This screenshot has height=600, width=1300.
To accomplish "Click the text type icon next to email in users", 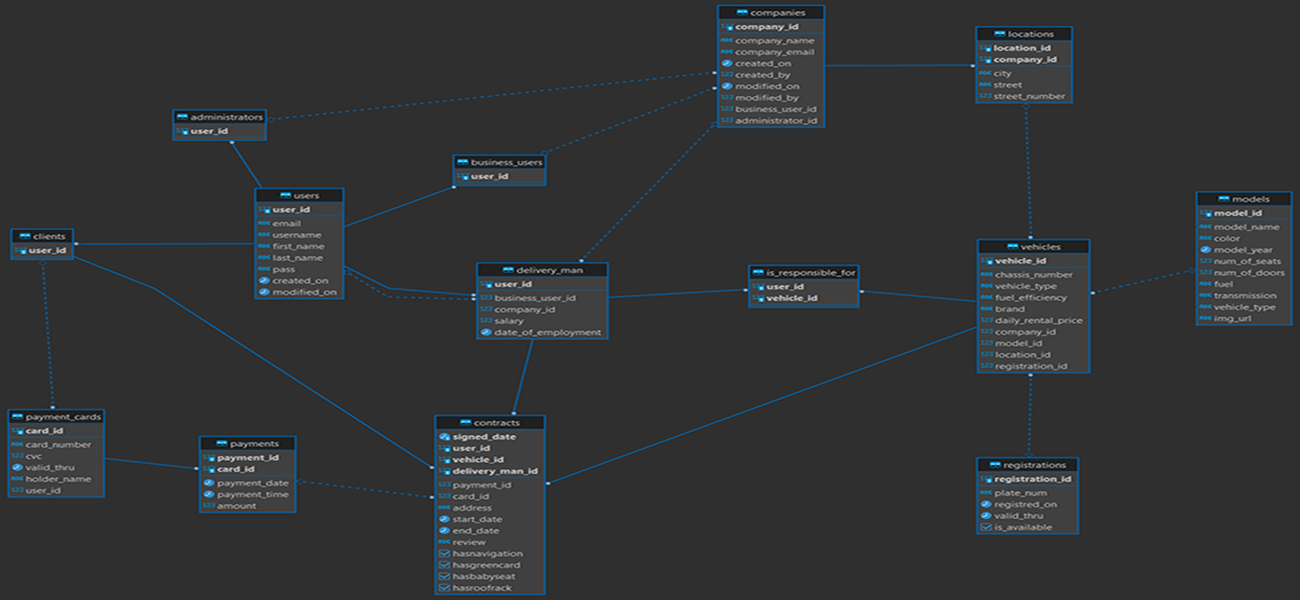I will pyautogui.click(x=264, y=223).
